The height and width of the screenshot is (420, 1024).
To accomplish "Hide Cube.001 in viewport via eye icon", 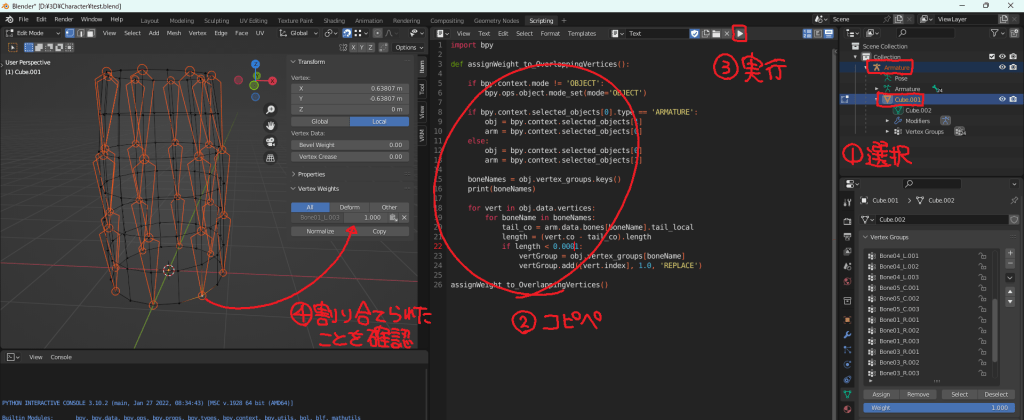I will [x=1001, y=99].
